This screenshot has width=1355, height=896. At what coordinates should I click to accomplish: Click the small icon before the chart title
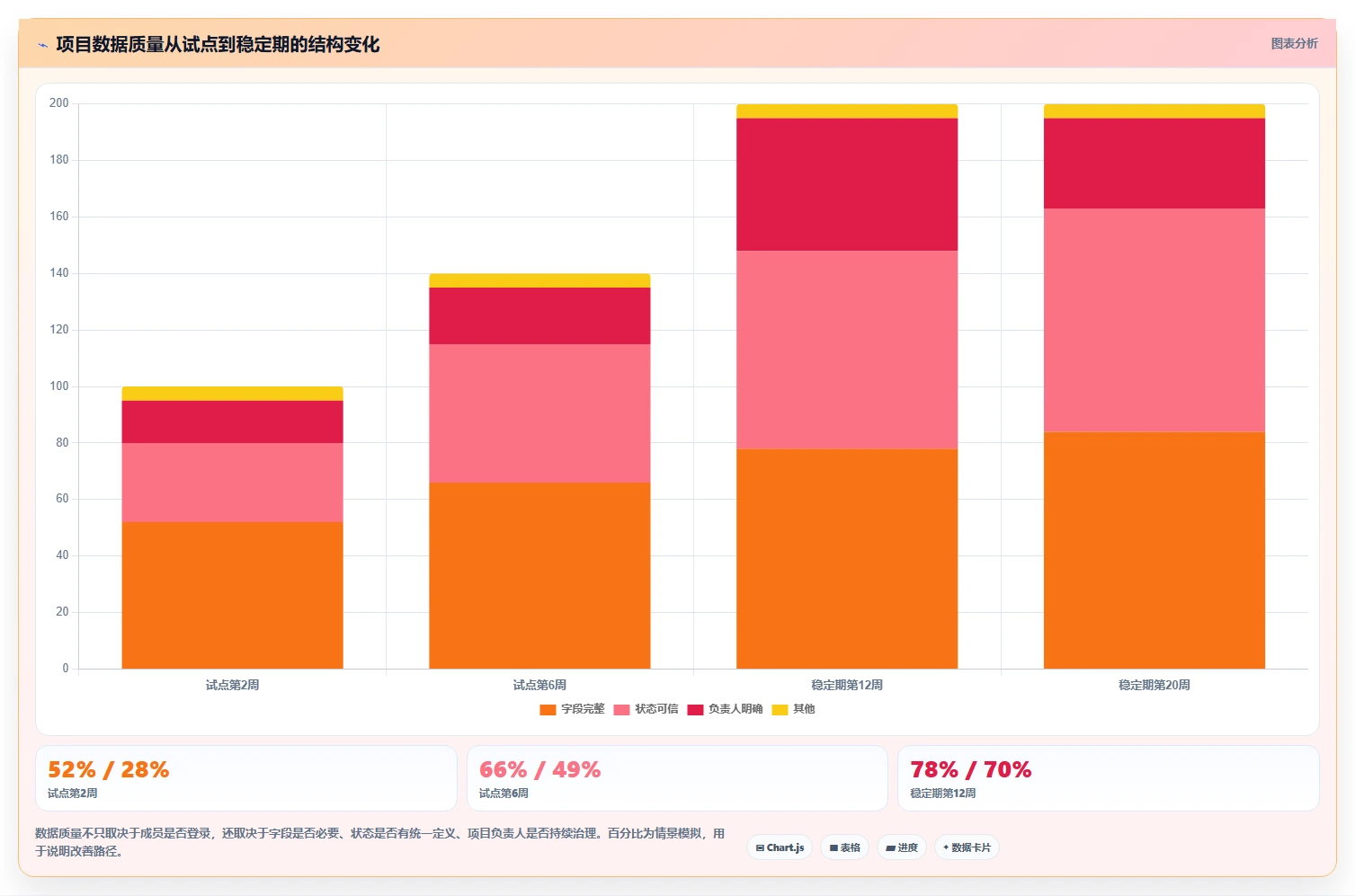[42, 45]
